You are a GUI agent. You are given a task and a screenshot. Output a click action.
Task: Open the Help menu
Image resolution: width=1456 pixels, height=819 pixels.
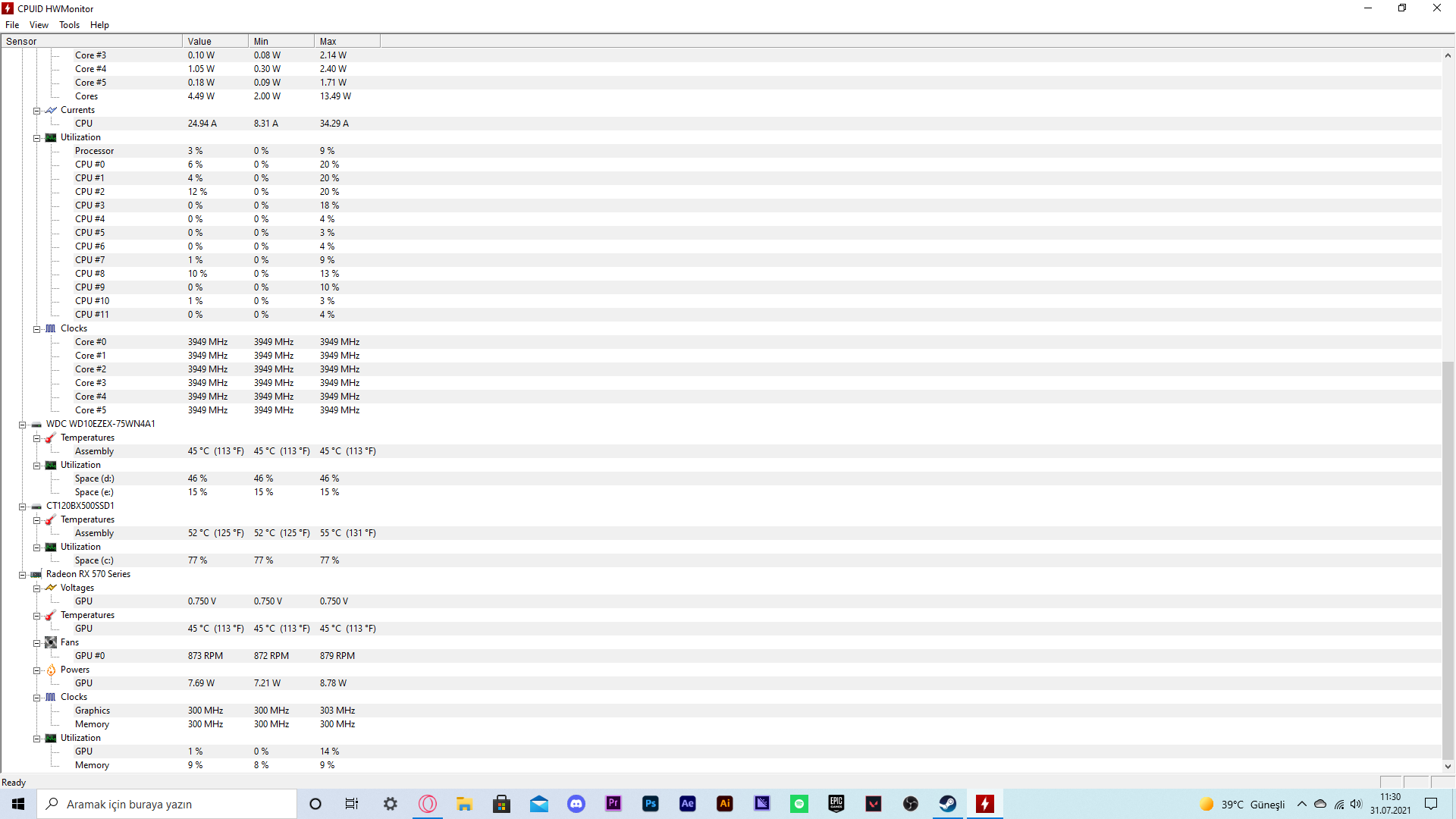[99, 25]
